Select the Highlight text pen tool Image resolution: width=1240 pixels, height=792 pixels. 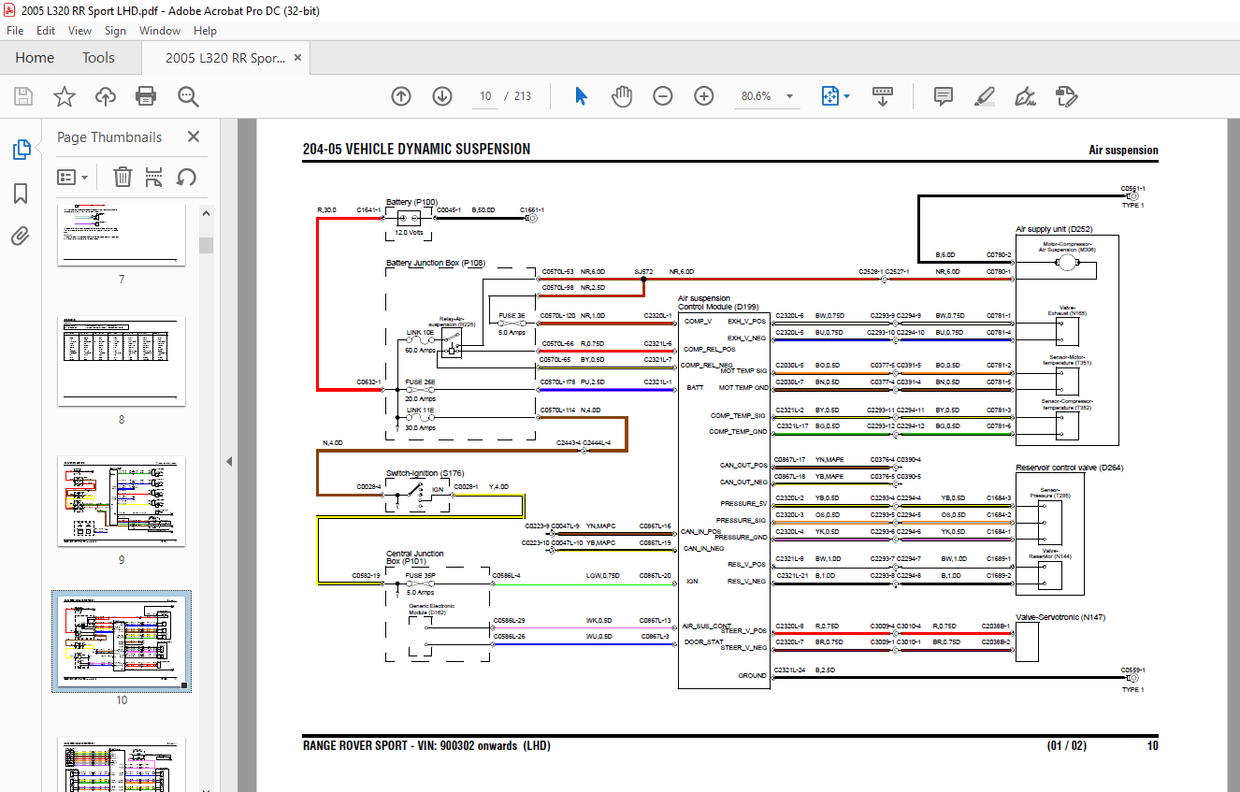click(984, 96)
